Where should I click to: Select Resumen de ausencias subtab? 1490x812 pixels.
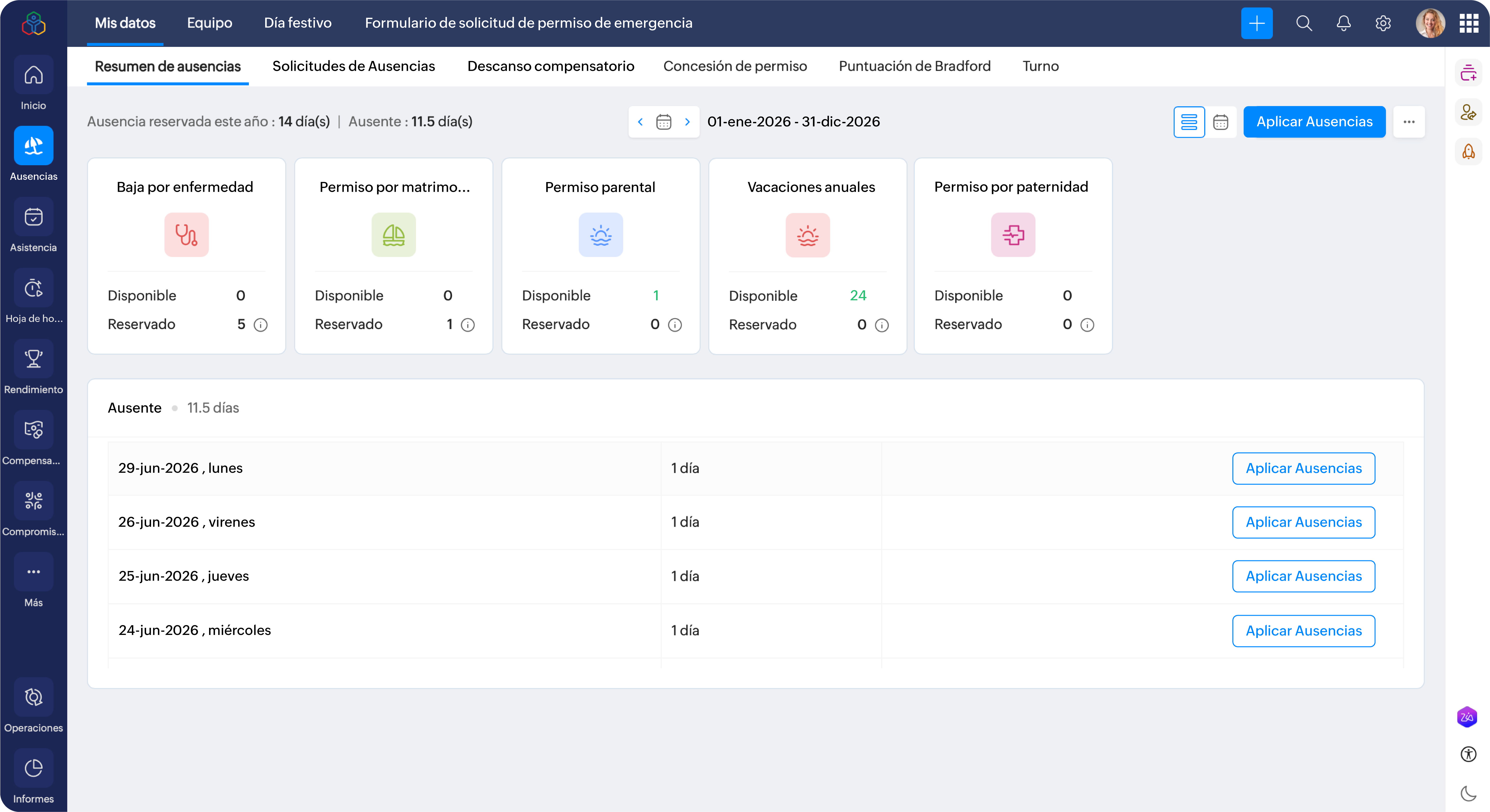pos(168,67)
